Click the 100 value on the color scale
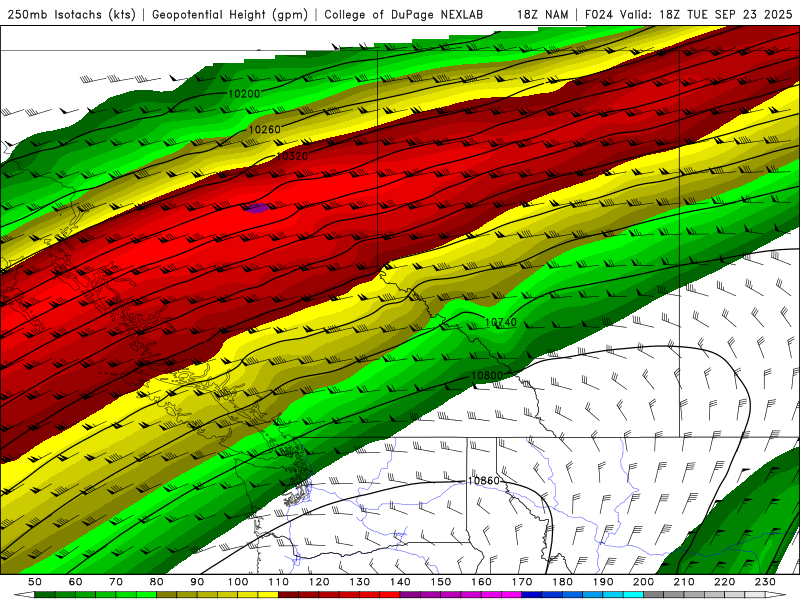800x600 pixels. tap(238, 582)
